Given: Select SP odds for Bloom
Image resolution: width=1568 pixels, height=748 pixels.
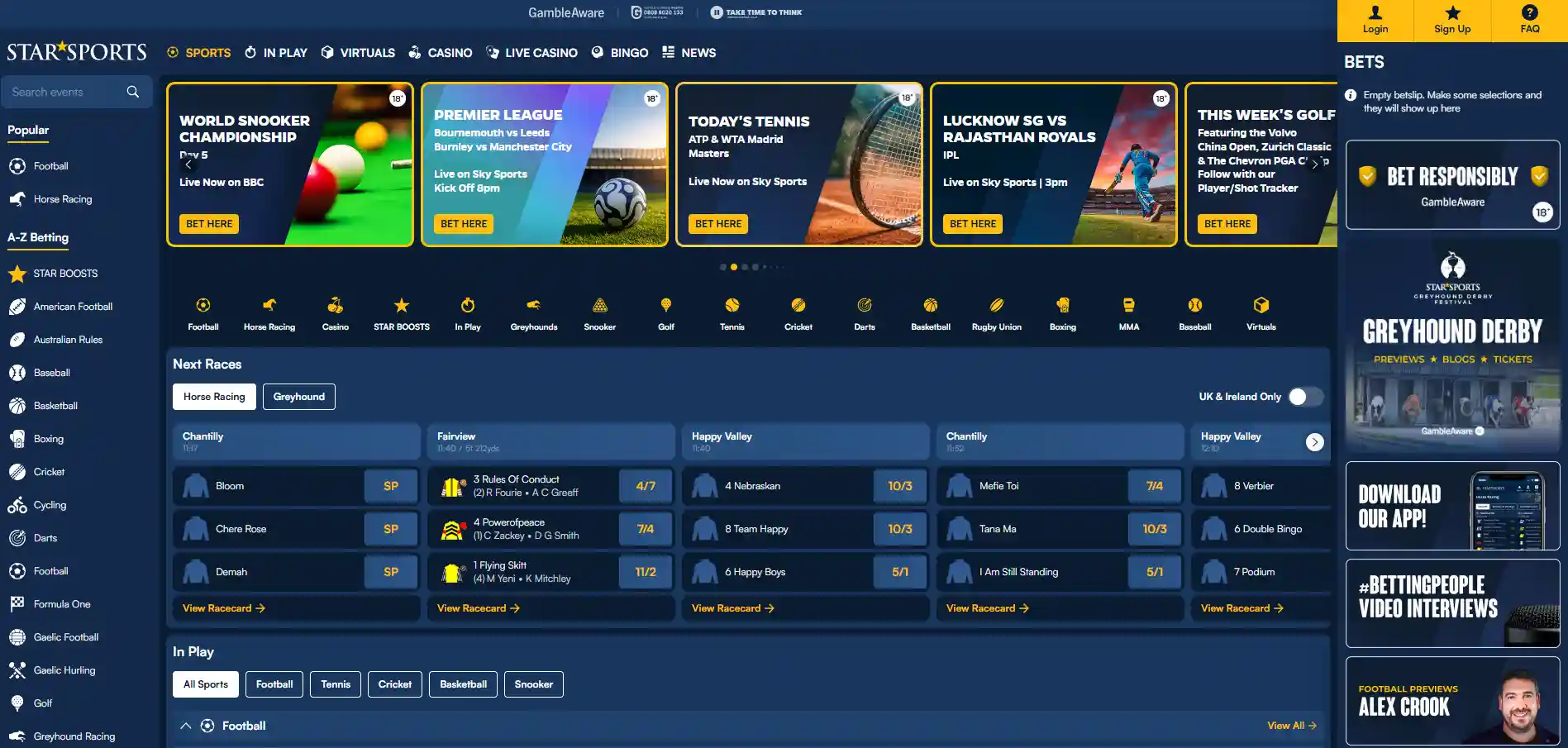Looking at the screenshot, I should tap(391, 486).
